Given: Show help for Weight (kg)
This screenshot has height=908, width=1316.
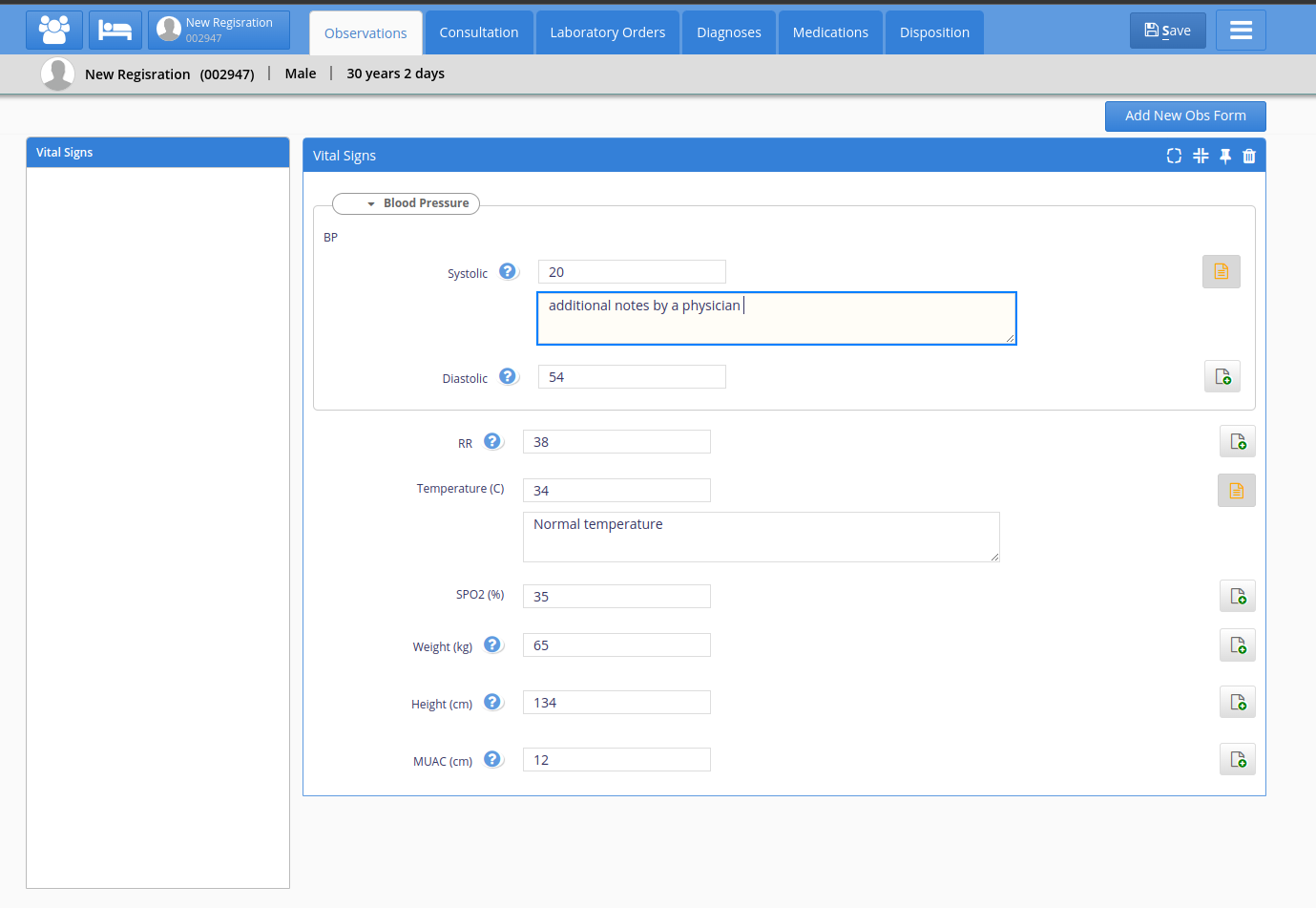Looking at the screenshot, I should [493, 644].
